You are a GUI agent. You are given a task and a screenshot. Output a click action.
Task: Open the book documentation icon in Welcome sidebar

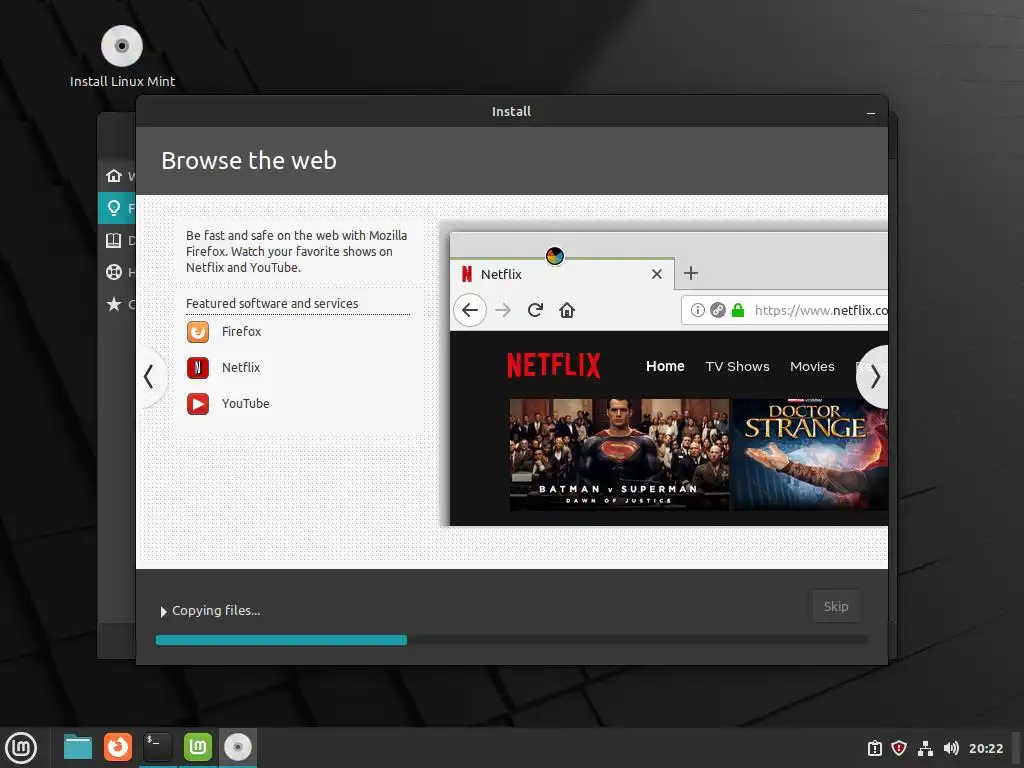tap(114, 240)
